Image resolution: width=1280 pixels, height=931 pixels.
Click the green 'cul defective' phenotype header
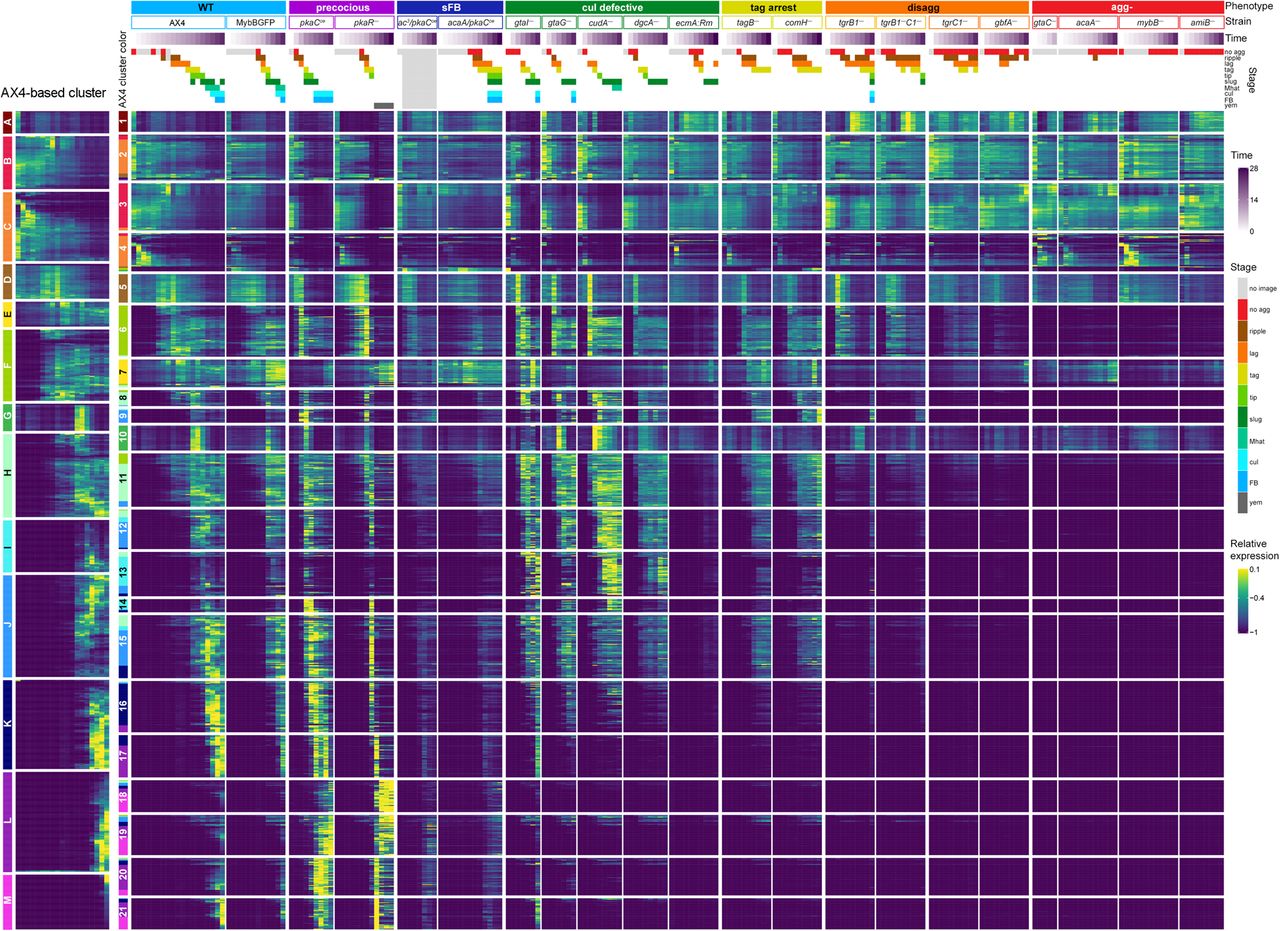[x=610, y=7]
